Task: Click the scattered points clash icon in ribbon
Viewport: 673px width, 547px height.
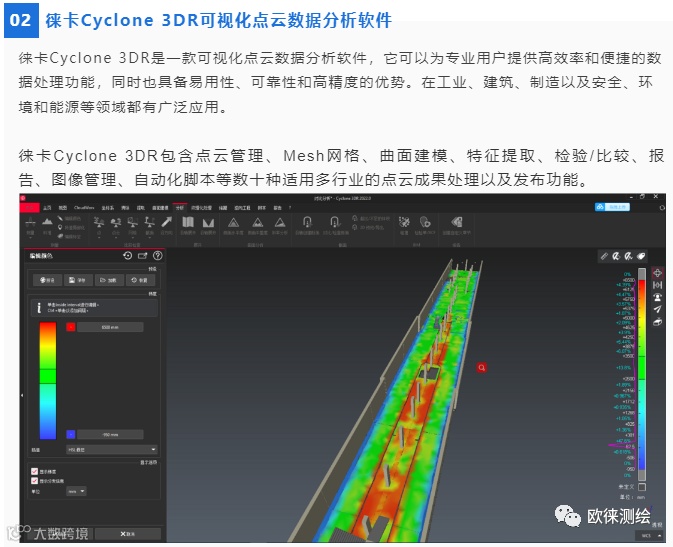Action: click(x=404, y=222)
